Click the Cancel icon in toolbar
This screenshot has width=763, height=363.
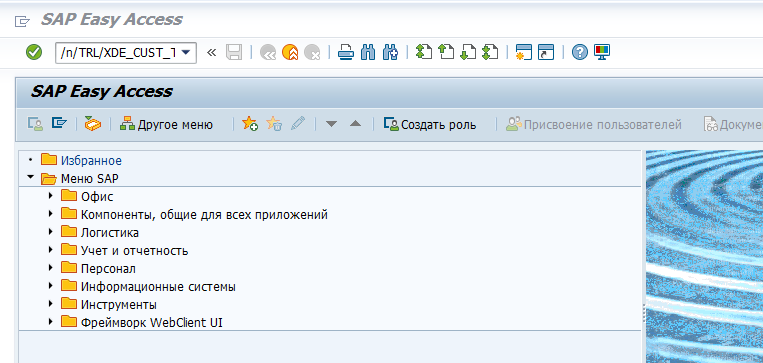point(311,52)
